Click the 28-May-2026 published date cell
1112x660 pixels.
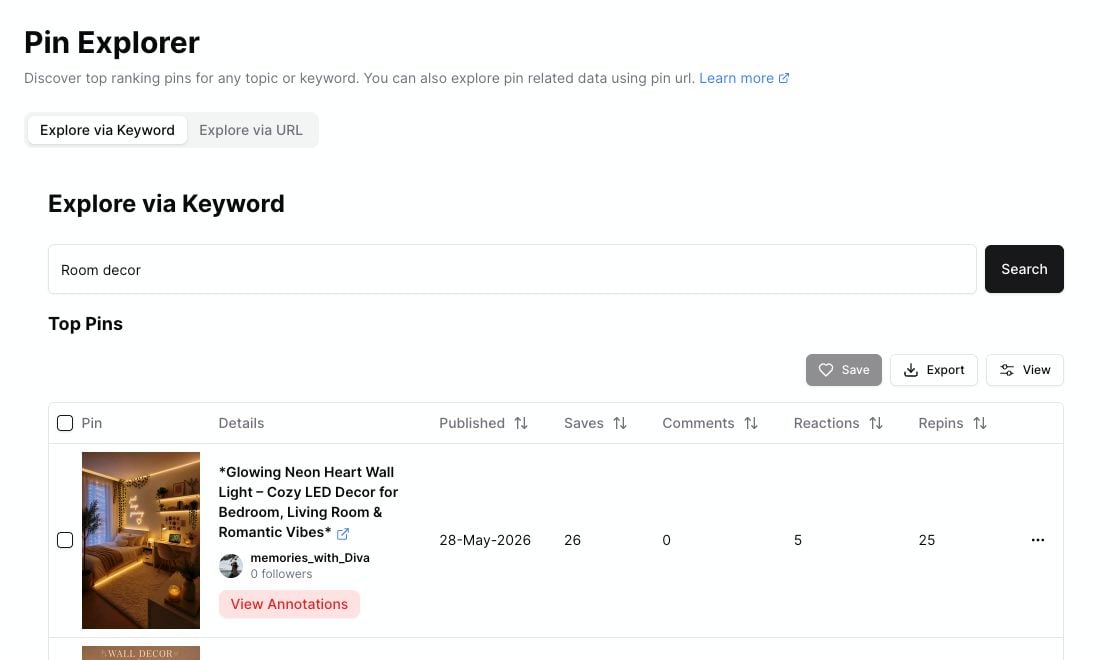tap(485, 540)
